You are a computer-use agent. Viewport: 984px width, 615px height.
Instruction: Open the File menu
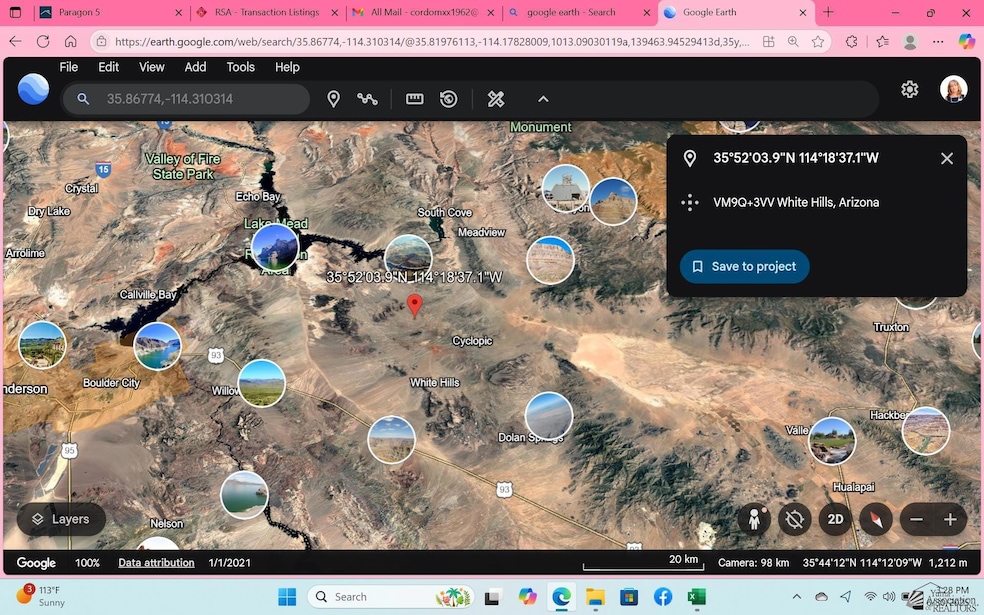(x=68, y=67)
